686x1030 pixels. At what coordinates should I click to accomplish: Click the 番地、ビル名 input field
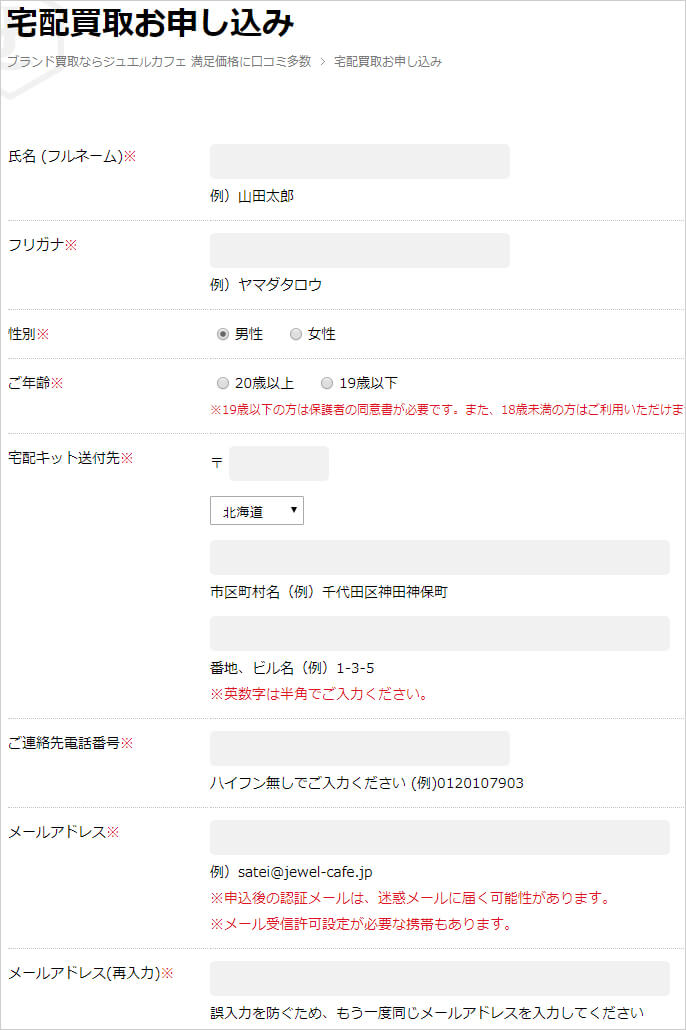coord(440,633)
